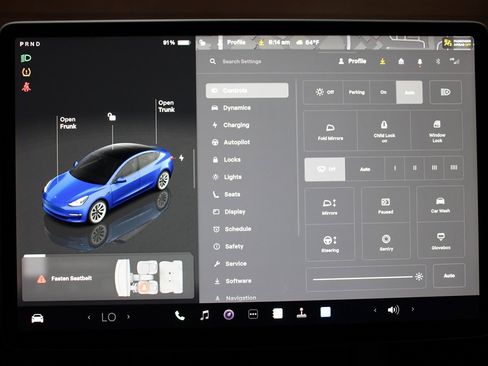Decrease temperature with left arrow beside LO
The image size is (488, 366).
(89, 317)
